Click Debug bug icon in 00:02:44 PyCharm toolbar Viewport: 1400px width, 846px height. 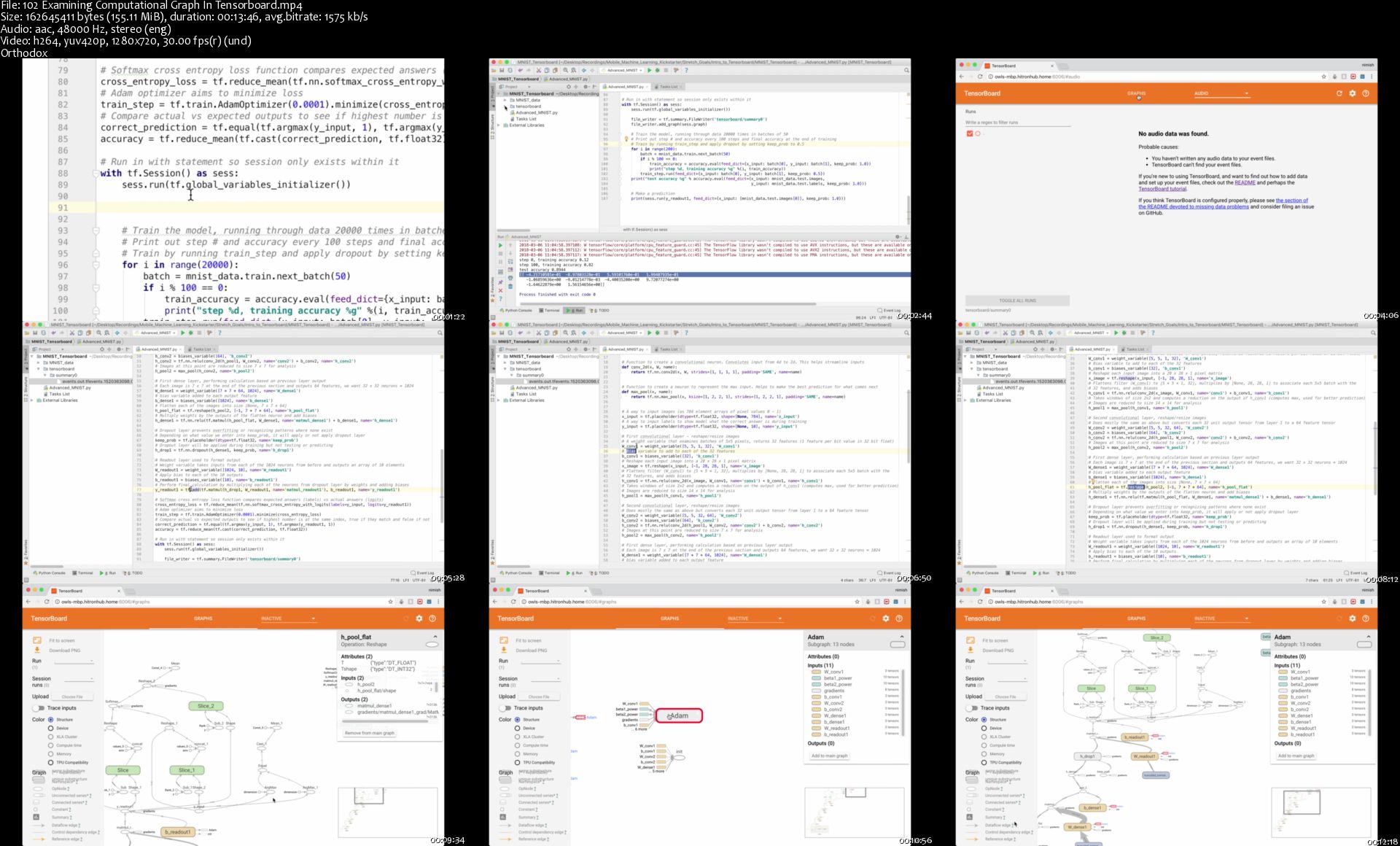click(658, 71)
